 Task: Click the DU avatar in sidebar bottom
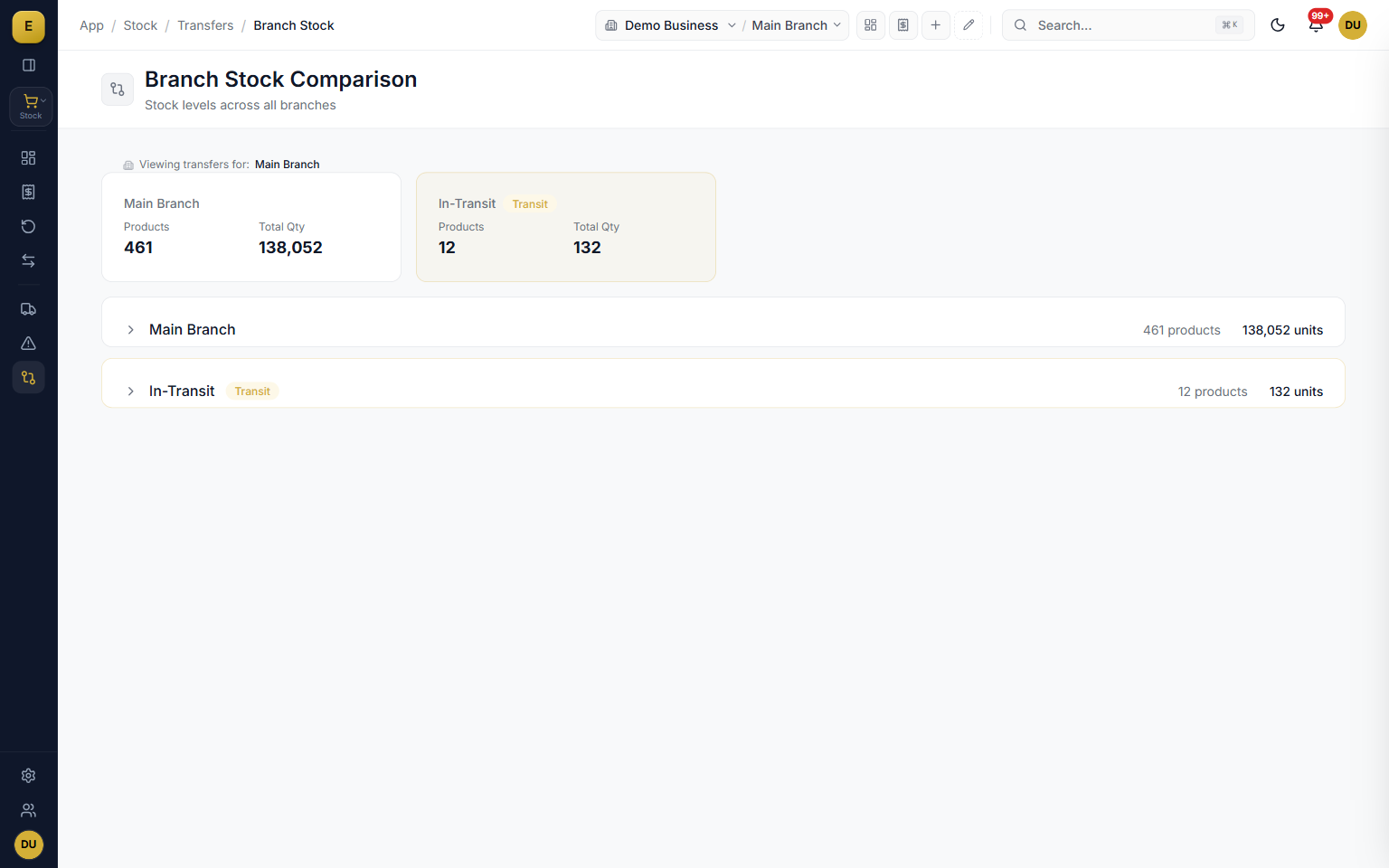tap(29, 844)
